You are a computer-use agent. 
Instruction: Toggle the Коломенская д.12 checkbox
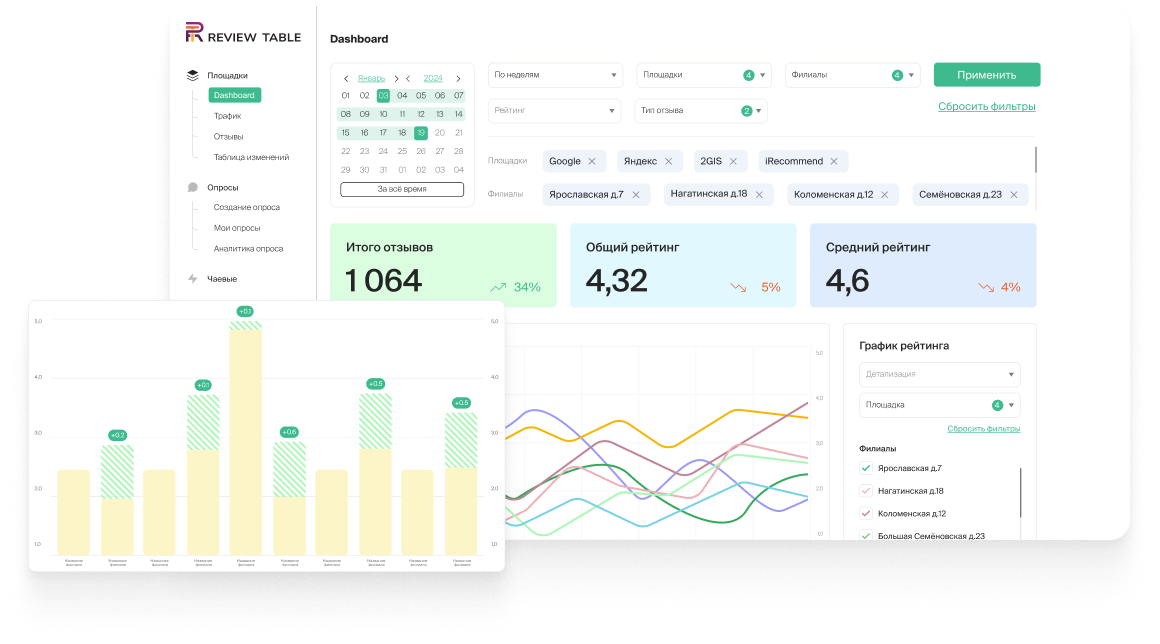[x=866, y=513]
